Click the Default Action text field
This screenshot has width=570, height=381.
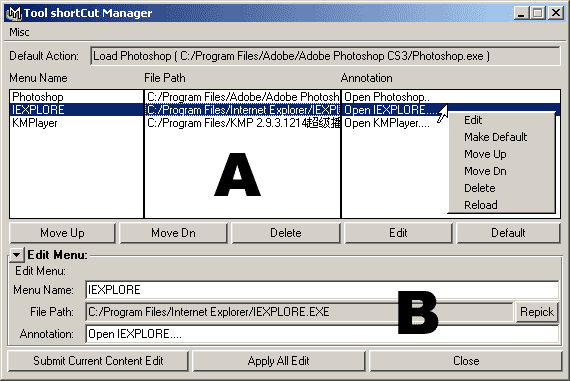pos(325,56)
